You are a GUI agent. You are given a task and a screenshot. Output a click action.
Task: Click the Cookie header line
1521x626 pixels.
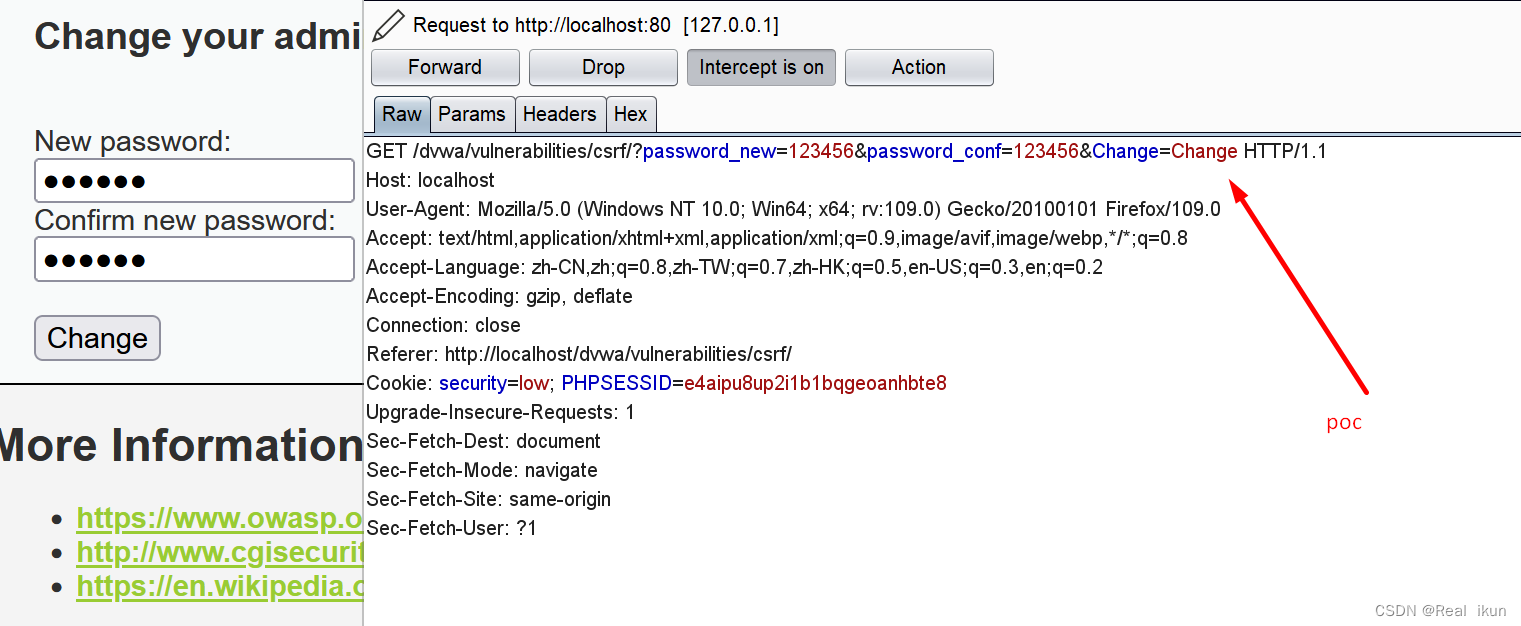tap(656, 384)
